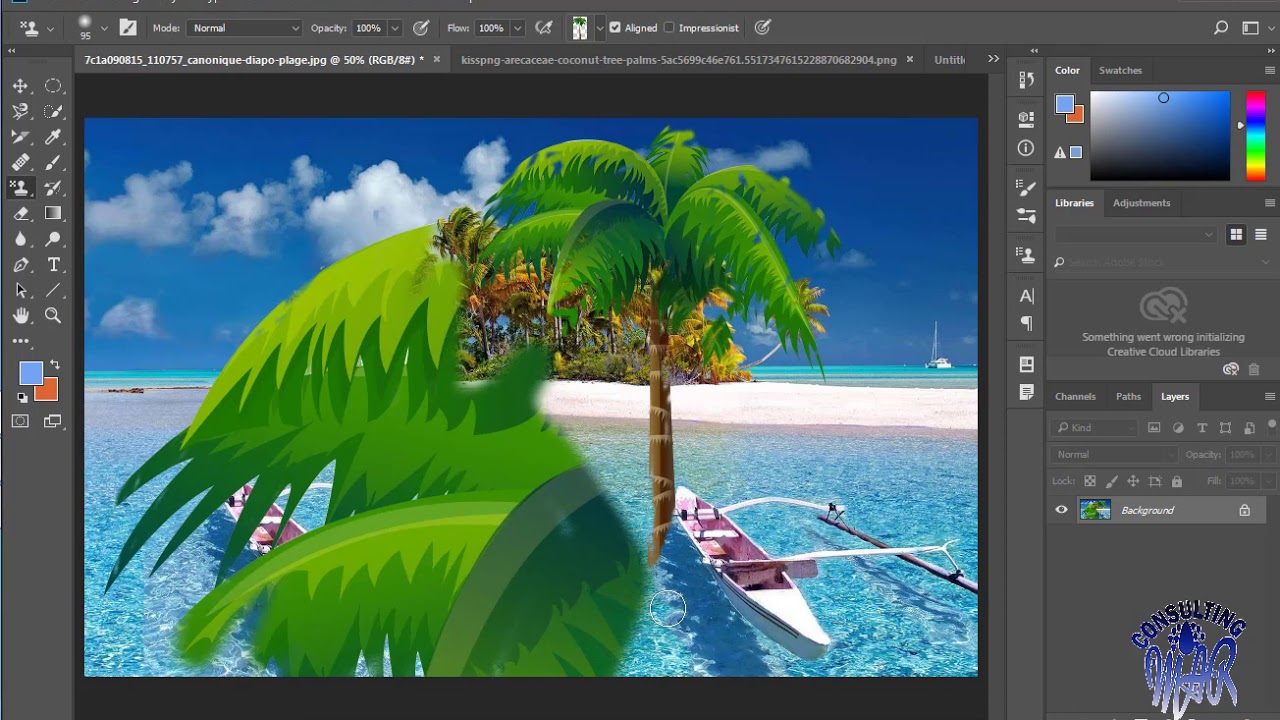The height and width of the screenshot is (720, 1280).
Task: Select the Gradient tool
Action: pos(53,214)
